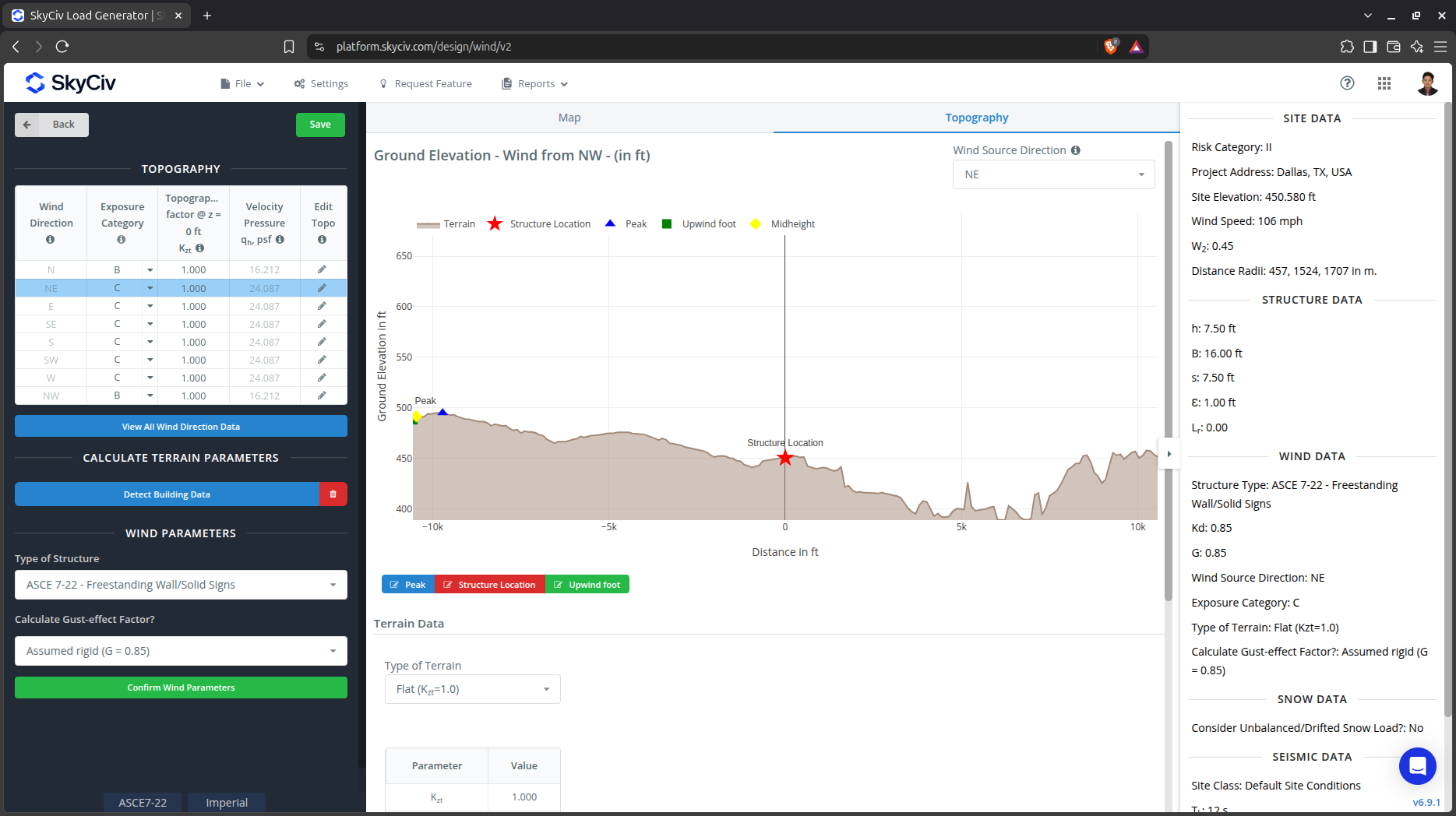Click the Detect Building Data button
Viewport: 1456px width, 816px height.
pyautogui.click(x=167, y=494)
